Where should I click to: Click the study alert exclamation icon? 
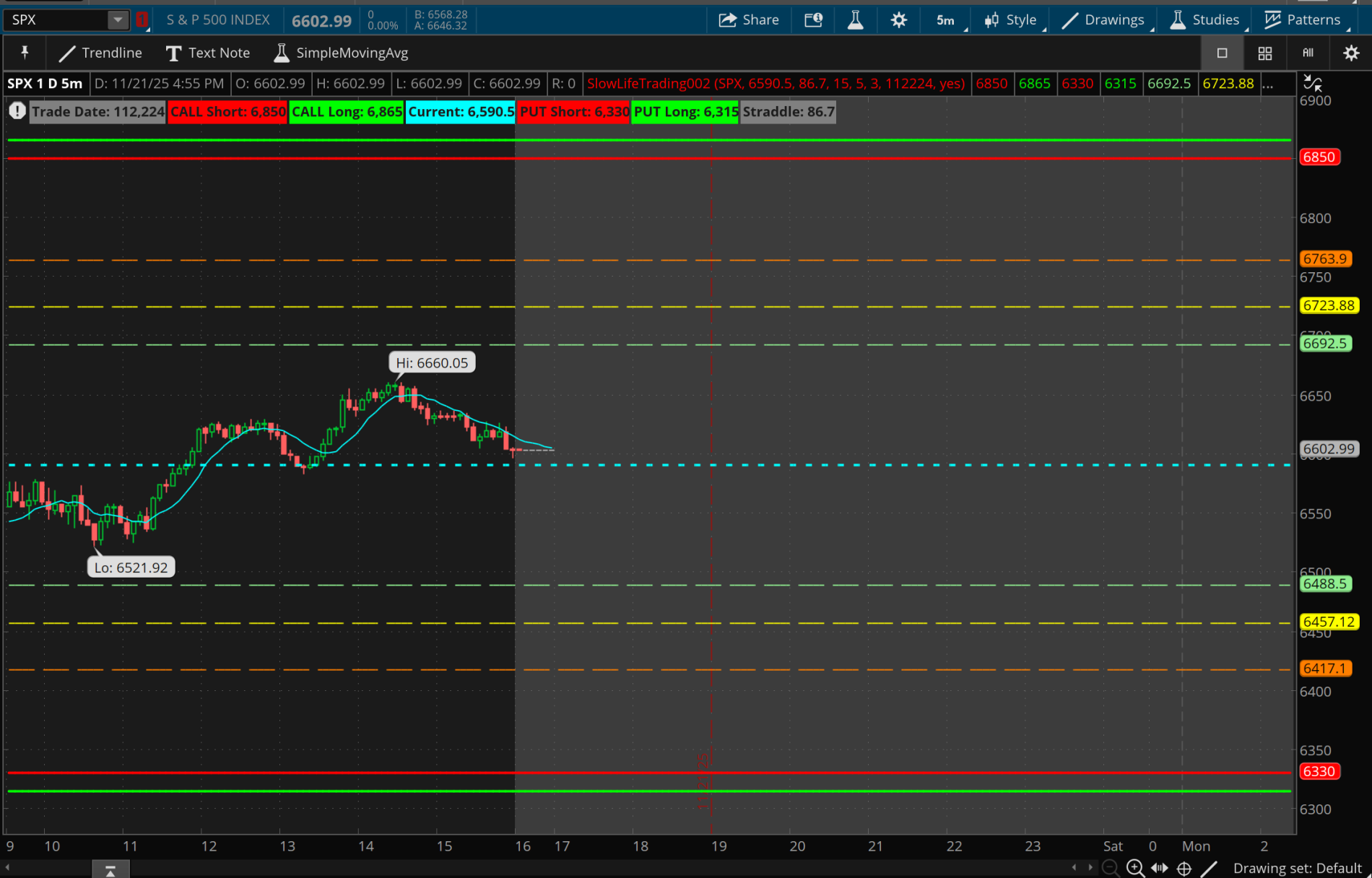(x=17, y=111)
